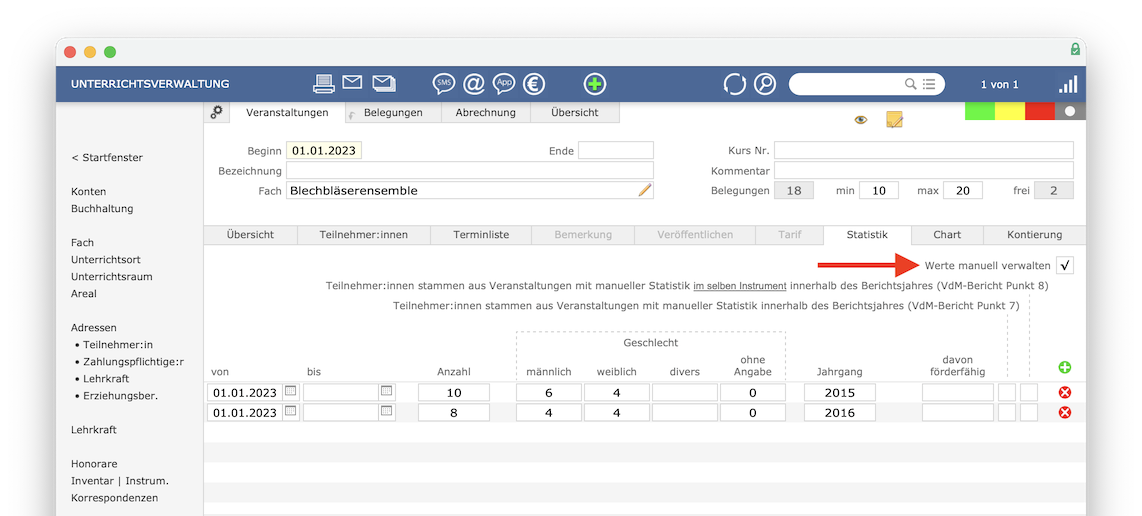Click the green plus new record icon
The height and width of the screenshot is (516, 1142).
pyautogui.click(x=595, y=84)
